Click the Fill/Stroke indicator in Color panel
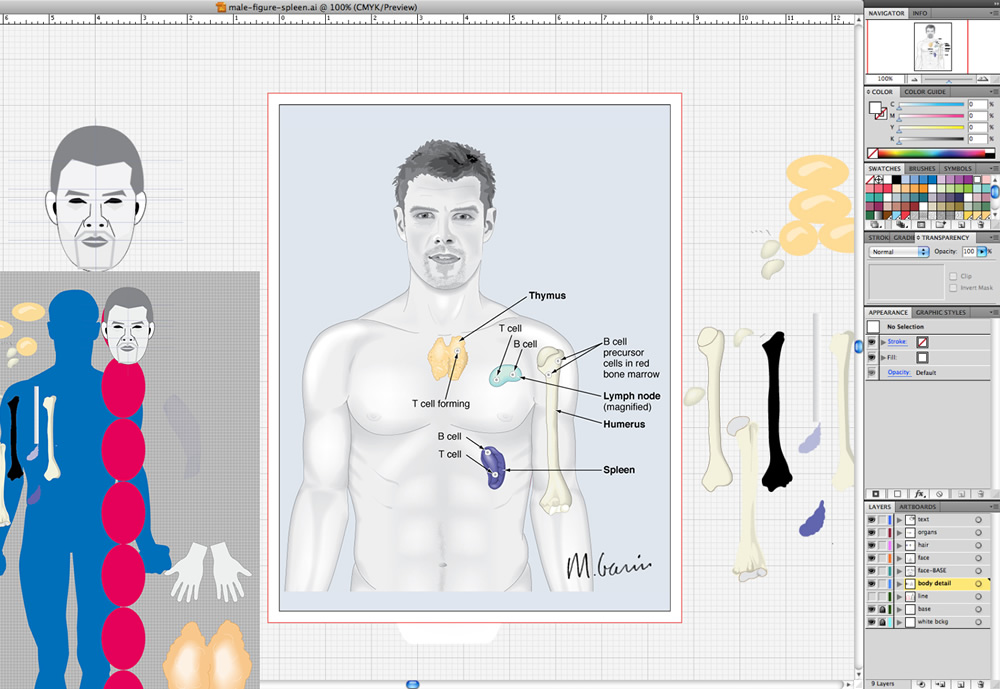 (878, 110)
